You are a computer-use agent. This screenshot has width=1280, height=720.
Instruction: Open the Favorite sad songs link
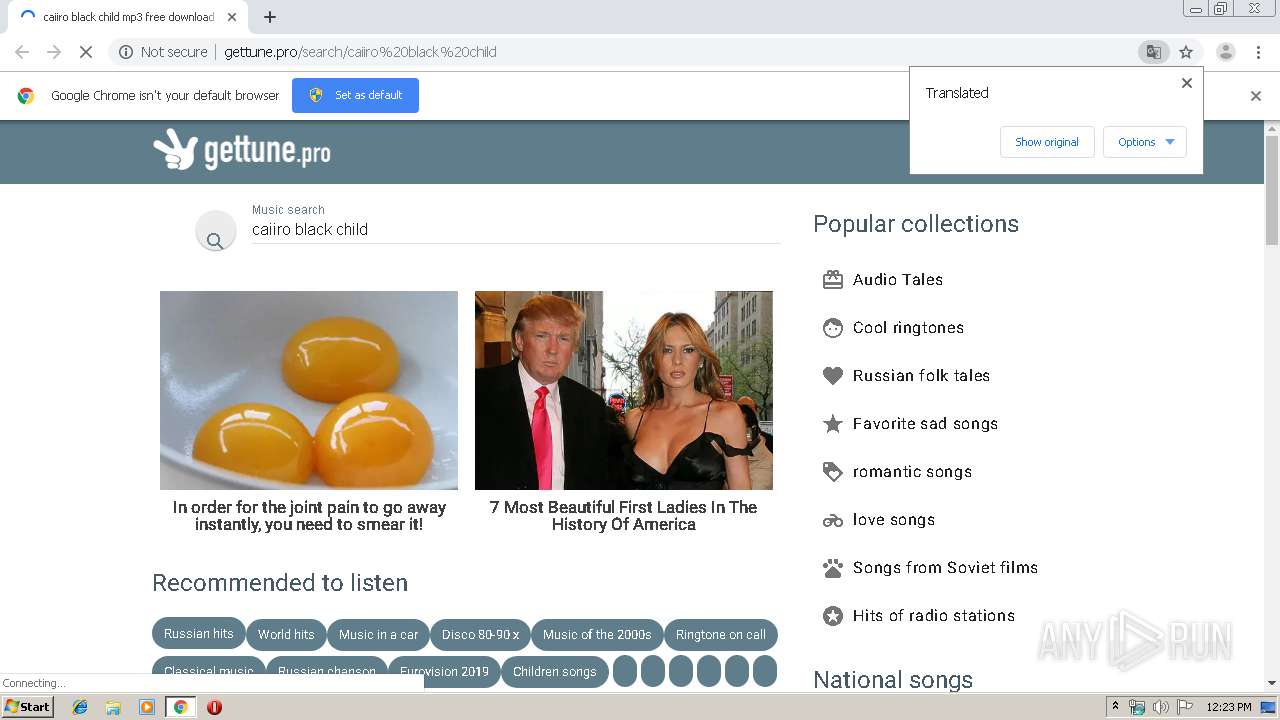pos(925,424)
